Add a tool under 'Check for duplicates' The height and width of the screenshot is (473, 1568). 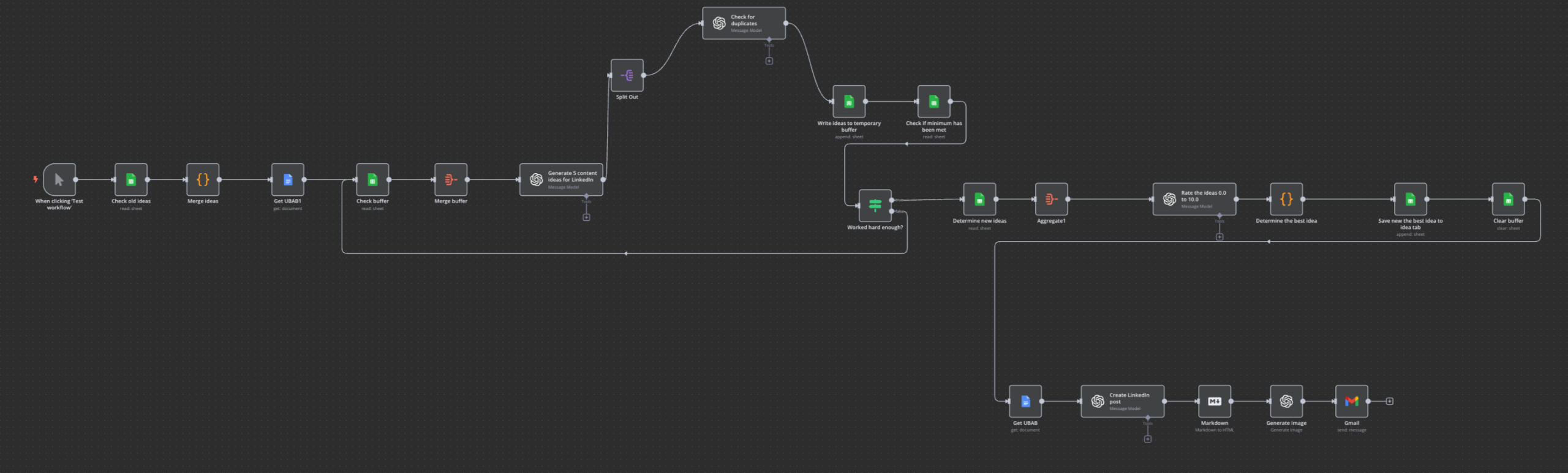[769, 61]
